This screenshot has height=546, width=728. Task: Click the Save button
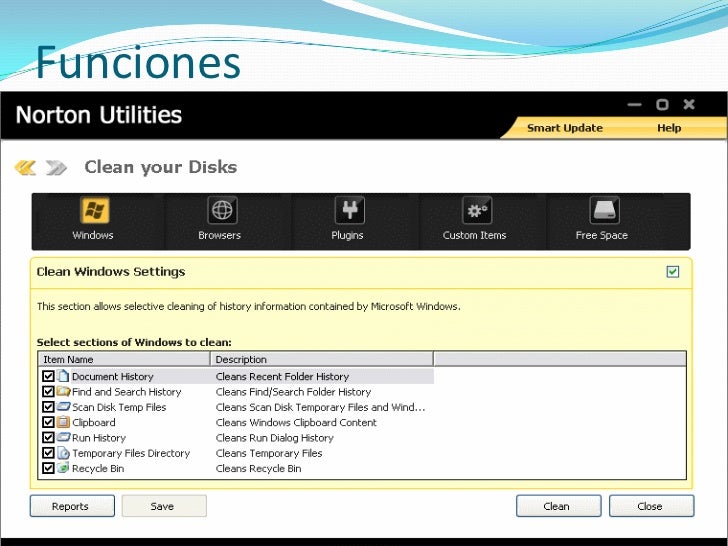click(164, 506)
